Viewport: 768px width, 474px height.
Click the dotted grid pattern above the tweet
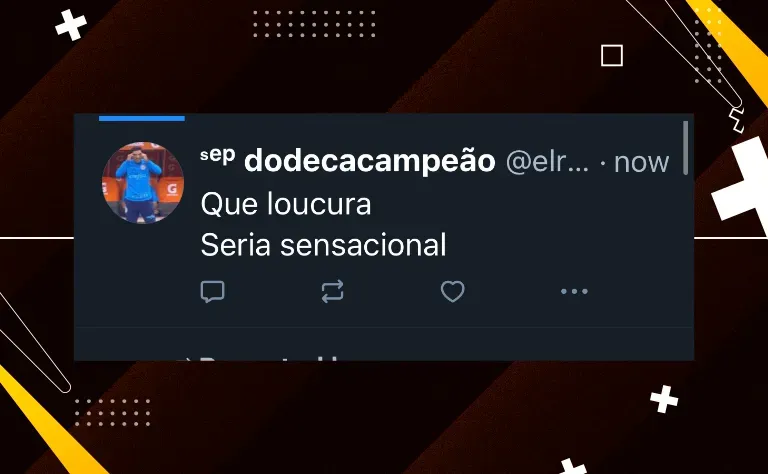pos(314,24)
